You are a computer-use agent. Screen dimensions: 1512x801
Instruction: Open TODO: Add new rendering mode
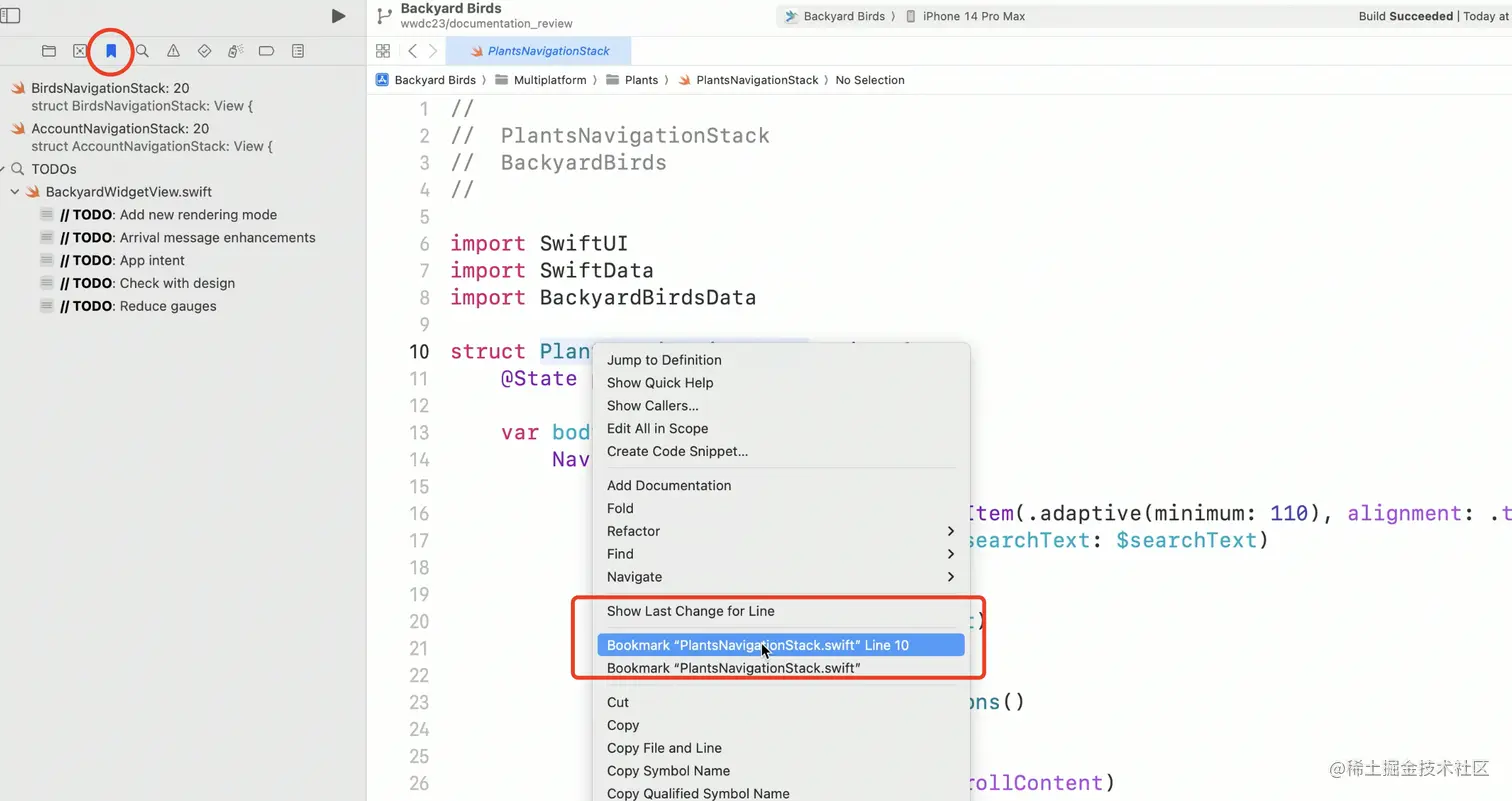[x=168, y=215]
